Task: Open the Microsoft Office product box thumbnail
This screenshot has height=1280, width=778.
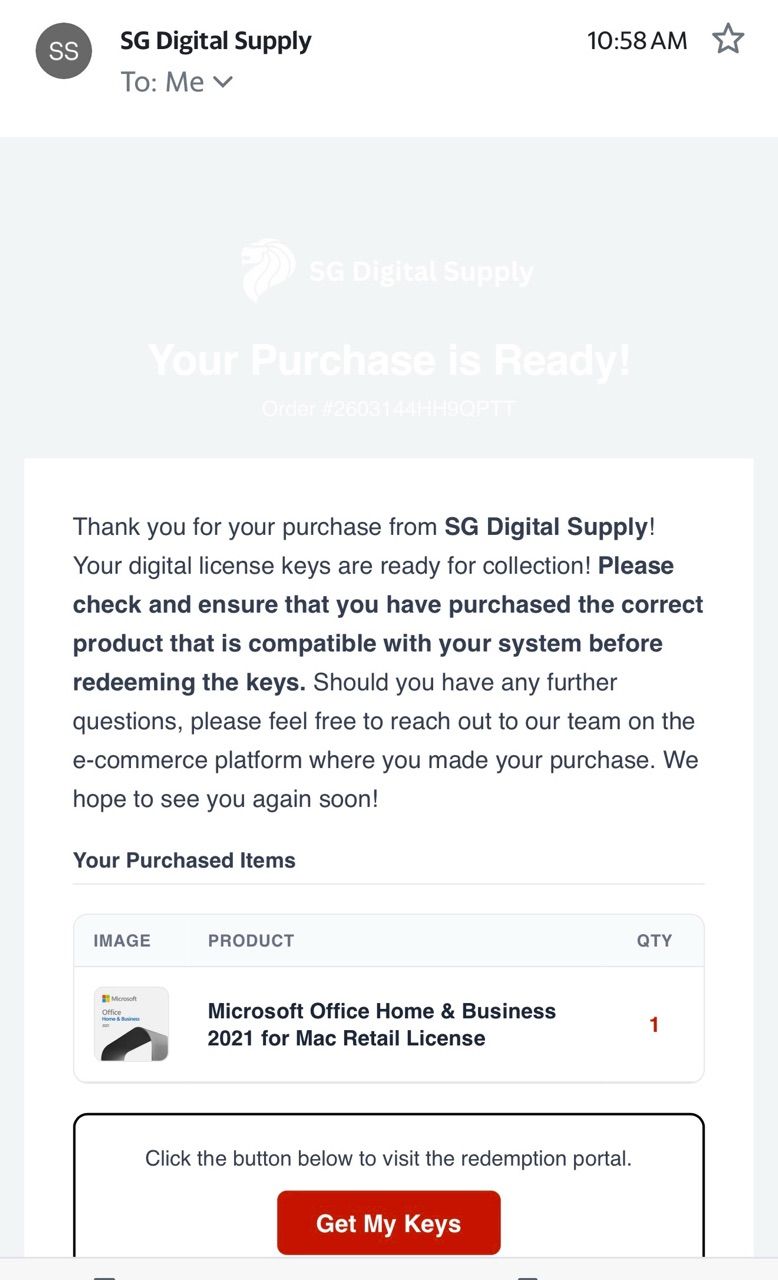Action: tap(131, 1024)
